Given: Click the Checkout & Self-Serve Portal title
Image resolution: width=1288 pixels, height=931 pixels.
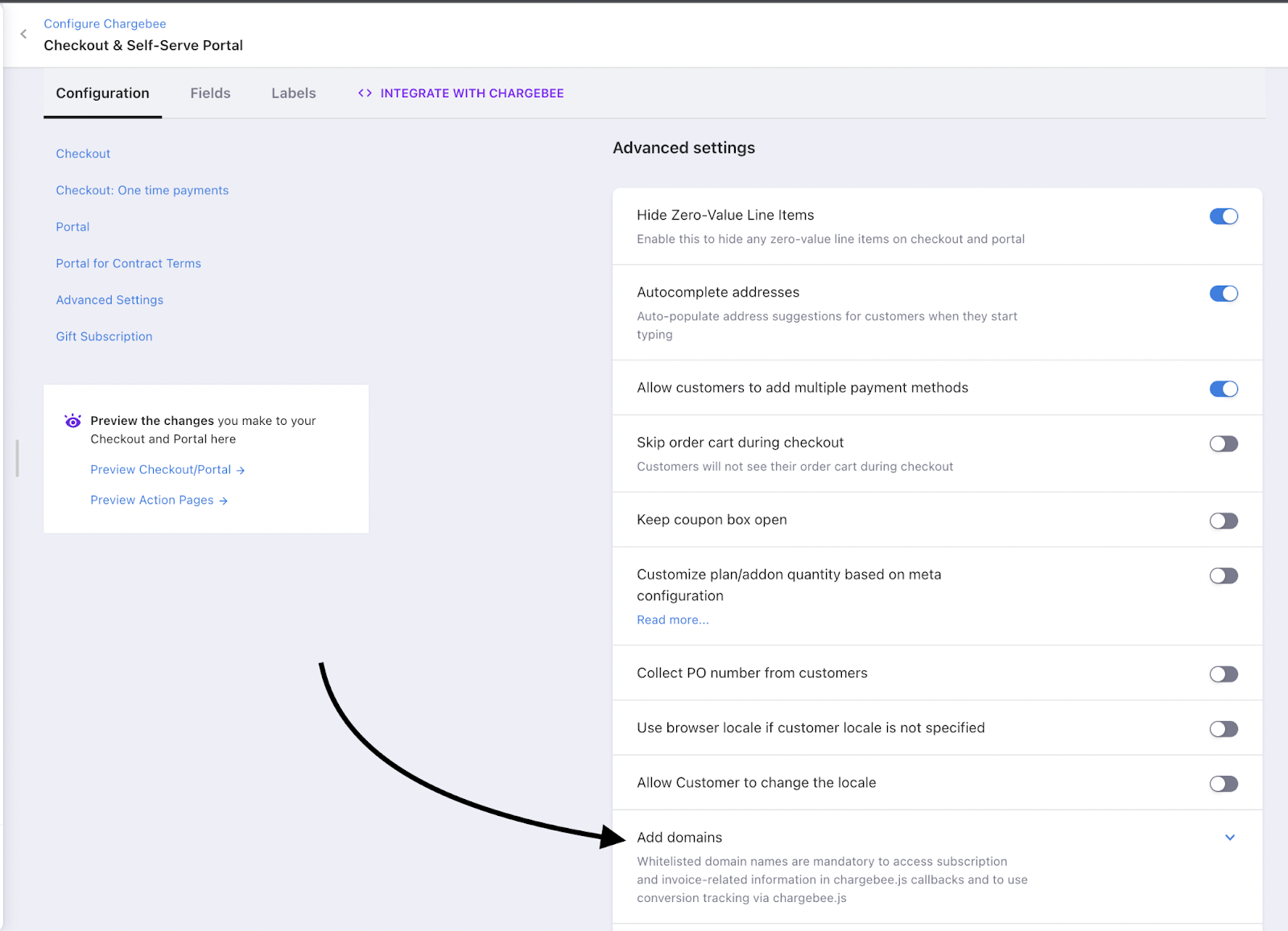Looking at the screenshot, I should (143, 46).
